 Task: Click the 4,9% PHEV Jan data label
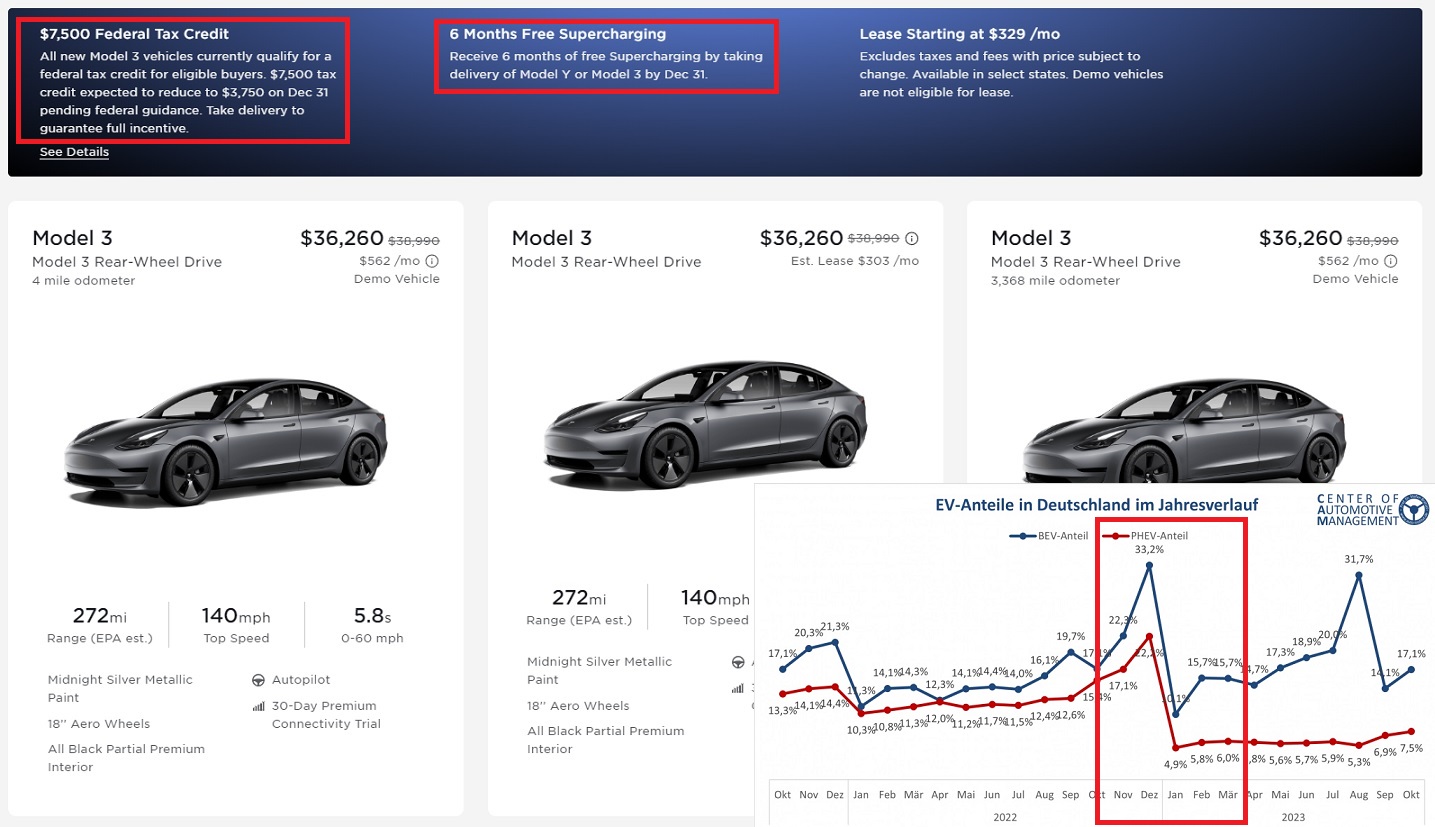pyautogui.click(x=1175, y=764)
